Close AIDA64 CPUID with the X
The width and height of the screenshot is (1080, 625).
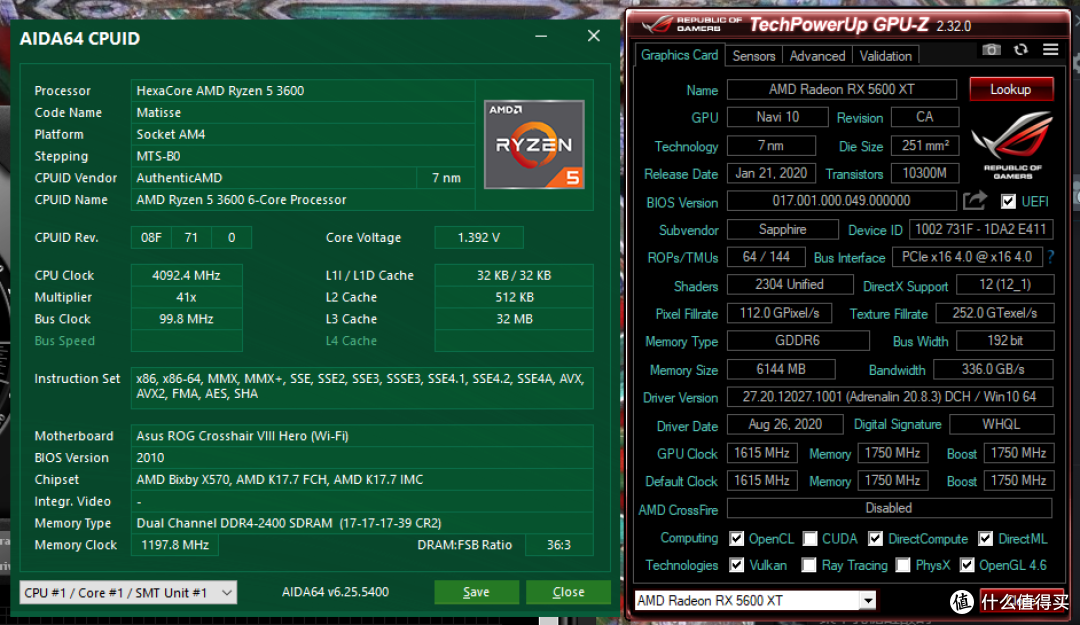pyautogui.click(x=594, y=36)
